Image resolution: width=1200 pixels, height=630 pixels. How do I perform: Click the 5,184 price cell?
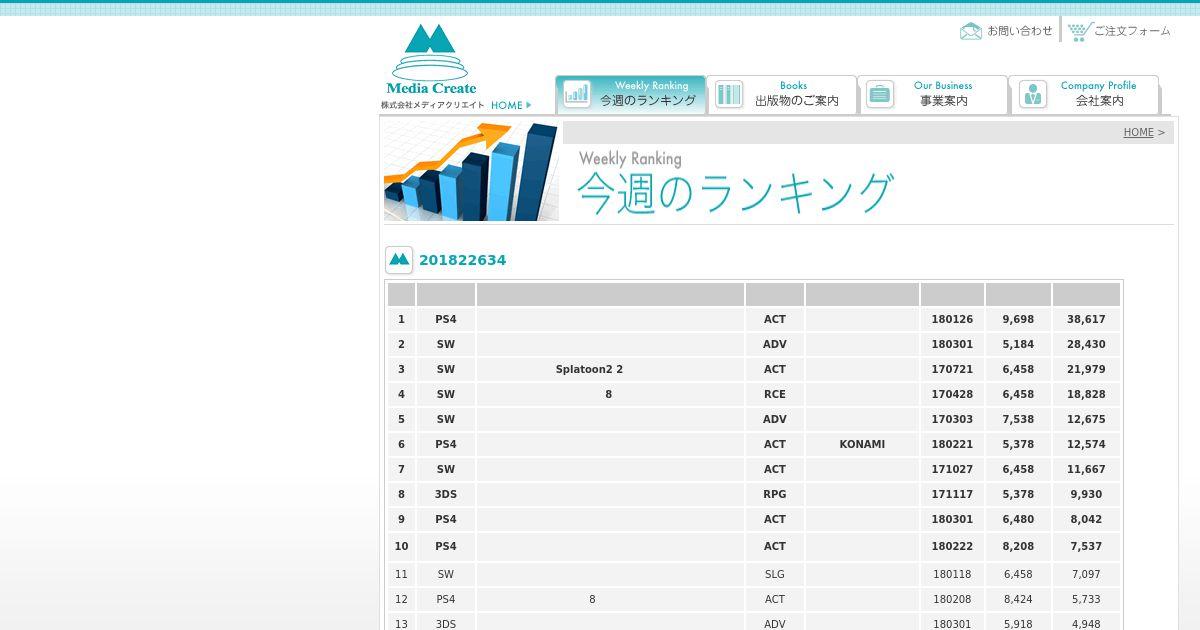(x=1018, y=344)
